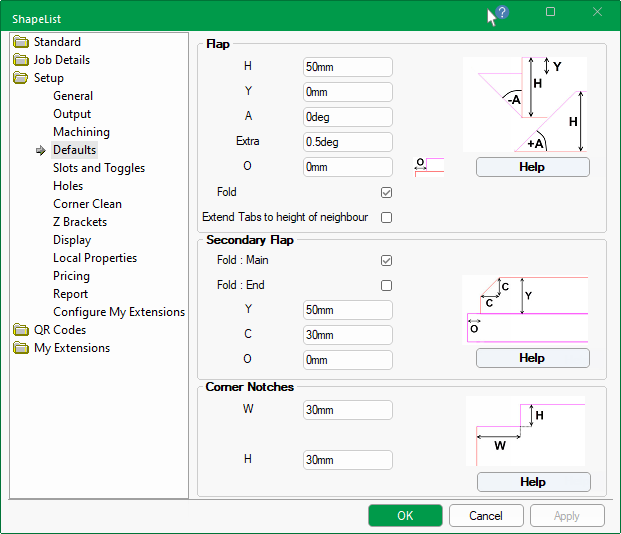Screen dimensions: 621x534
Task: Click the Job Details folder icon
Action: point(21,60)
